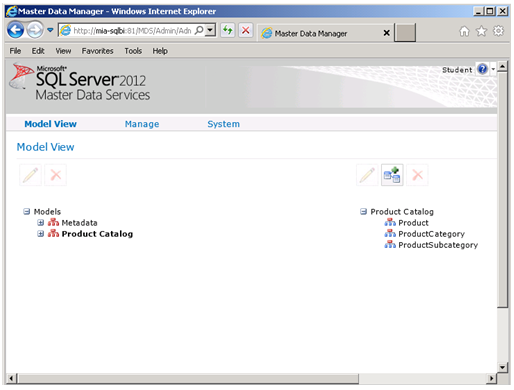This screenshot has height=390, width=514.
Task: Open the Edit menu
Action: pyautogui.click(x=38, y=51)
